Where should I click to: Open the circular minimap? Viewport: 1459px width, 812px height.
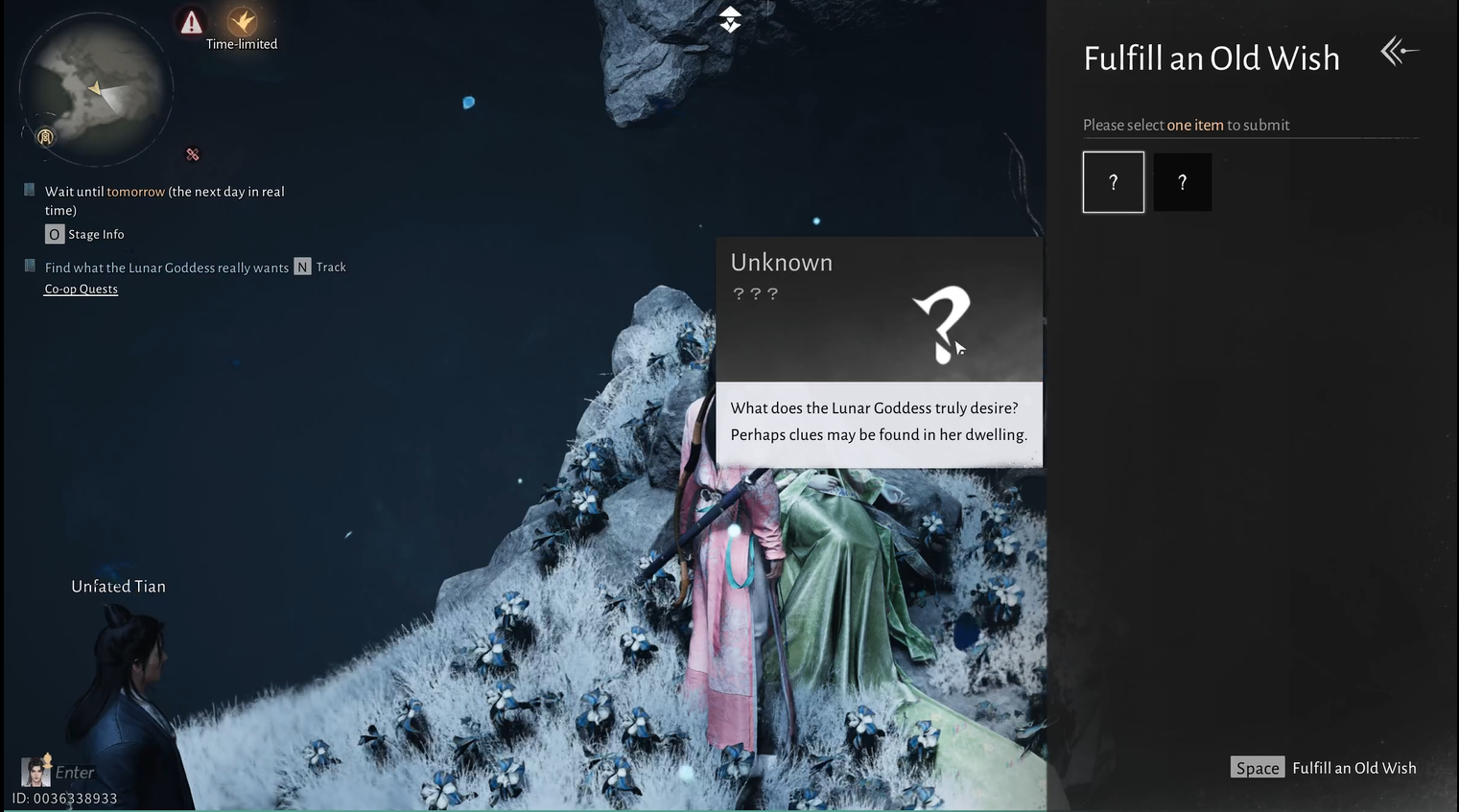(x=96, y=89)
